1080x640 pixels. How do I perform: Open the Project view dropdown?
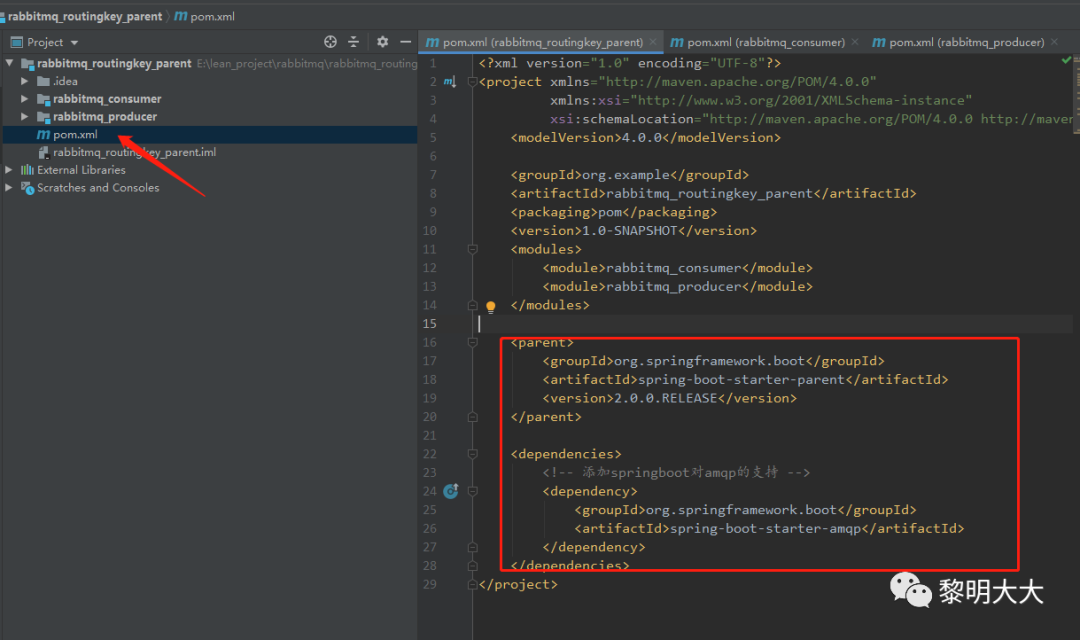[74, 42]
